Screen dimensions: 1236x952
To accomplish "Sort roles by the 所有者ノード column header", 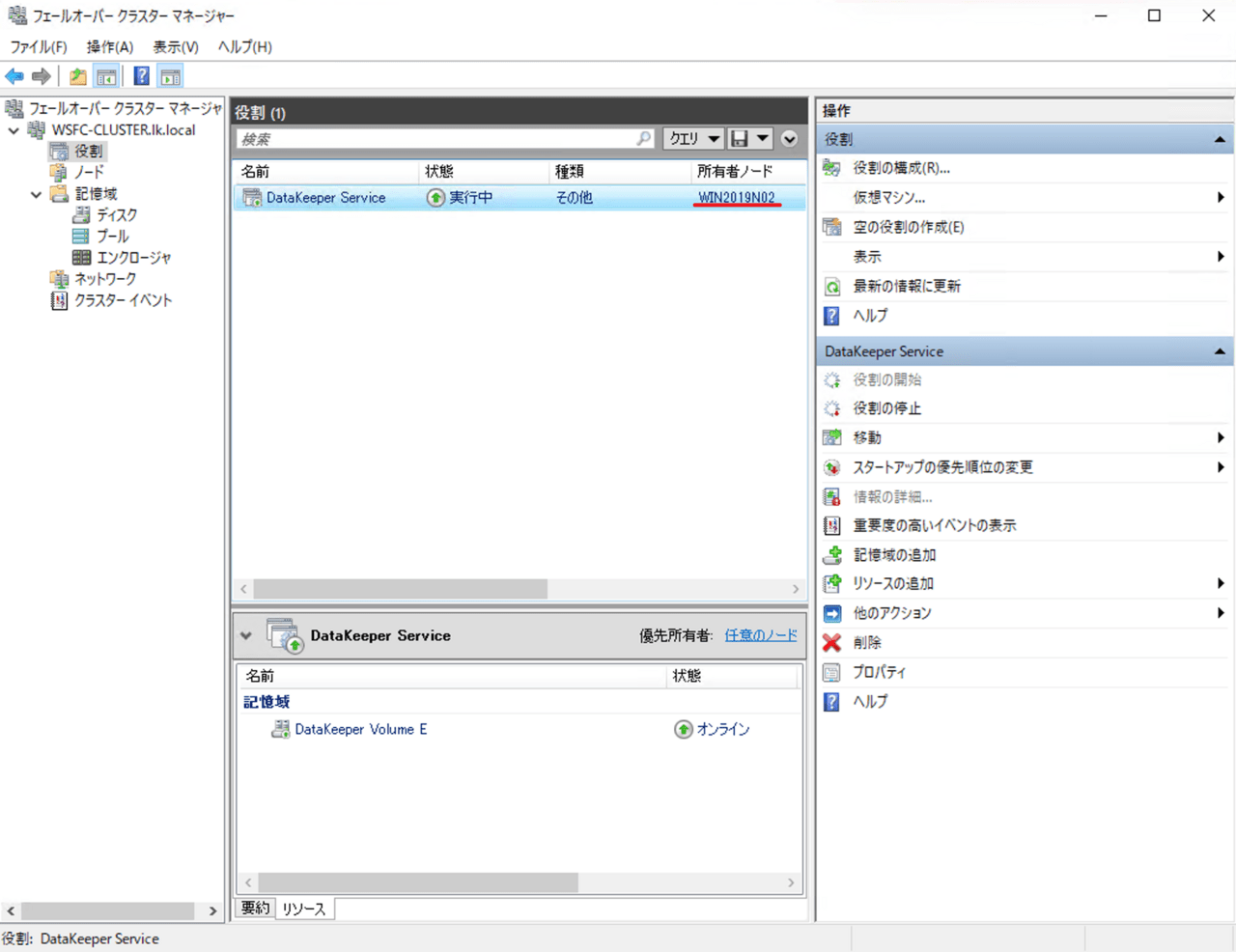I will 748,172.
